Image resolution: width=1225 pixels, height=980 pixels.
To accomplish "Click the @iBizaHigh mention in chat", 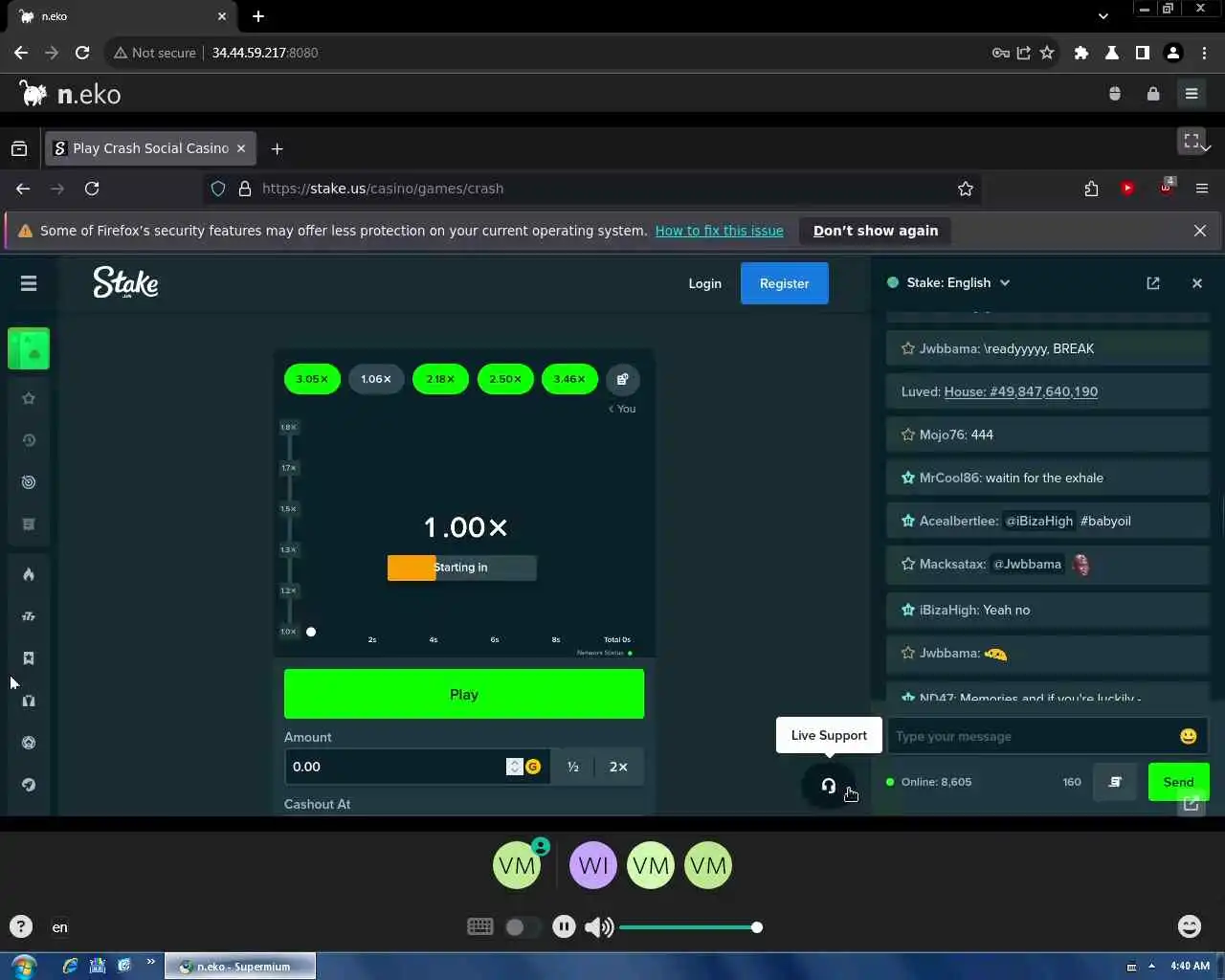I will pos(1039,521).
